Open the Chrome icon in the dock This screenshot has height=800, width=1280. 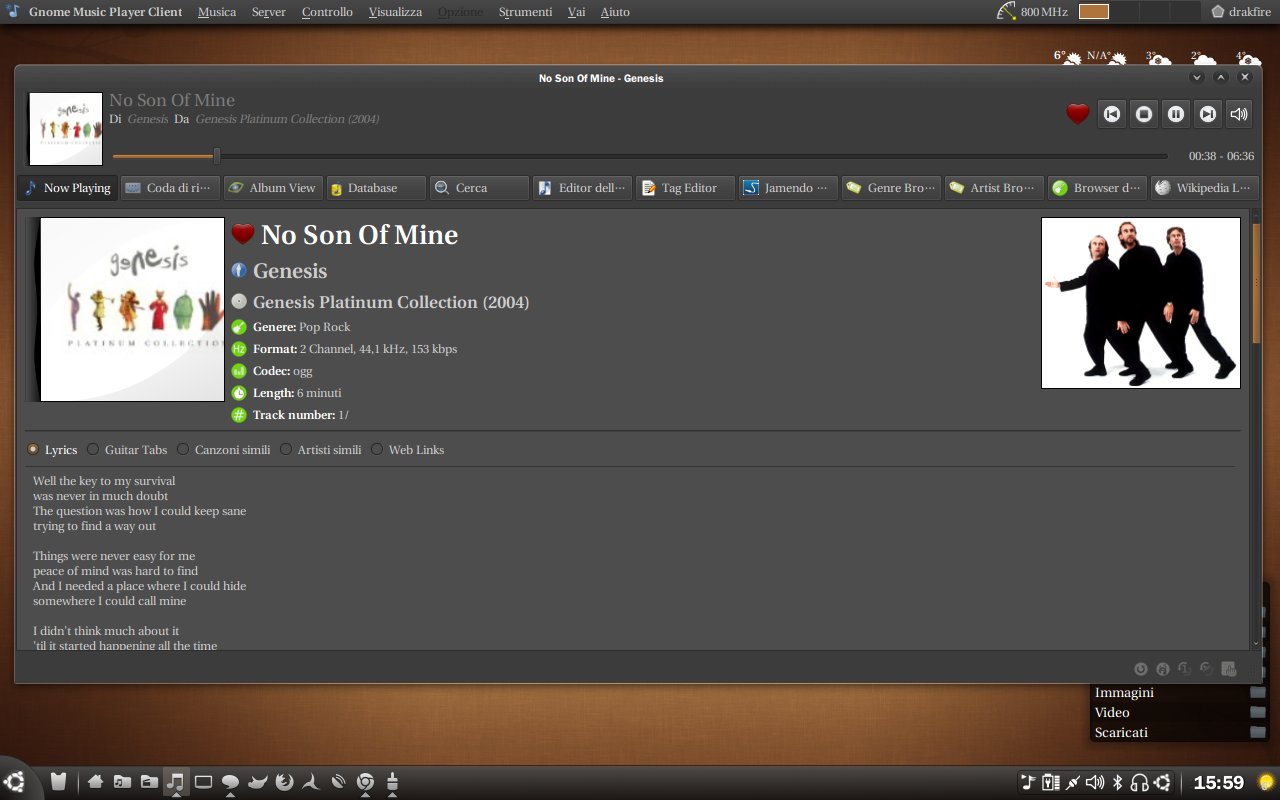[x=365, y=782]
